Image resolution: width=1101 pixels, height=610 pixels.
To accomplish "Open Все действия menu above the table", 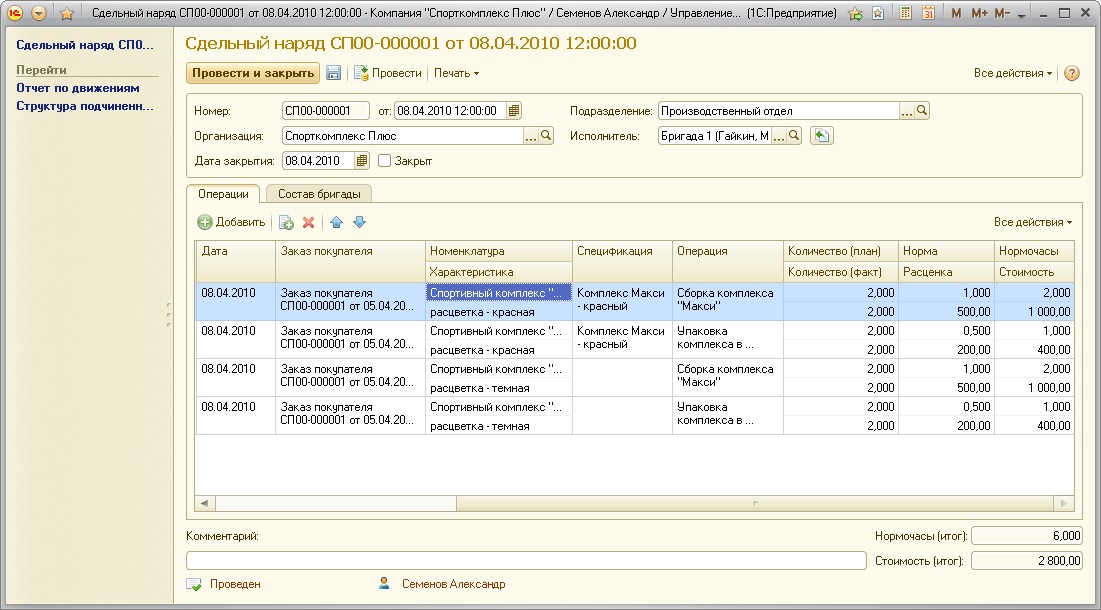I will pyautogui.click(x=1032, y=222).
